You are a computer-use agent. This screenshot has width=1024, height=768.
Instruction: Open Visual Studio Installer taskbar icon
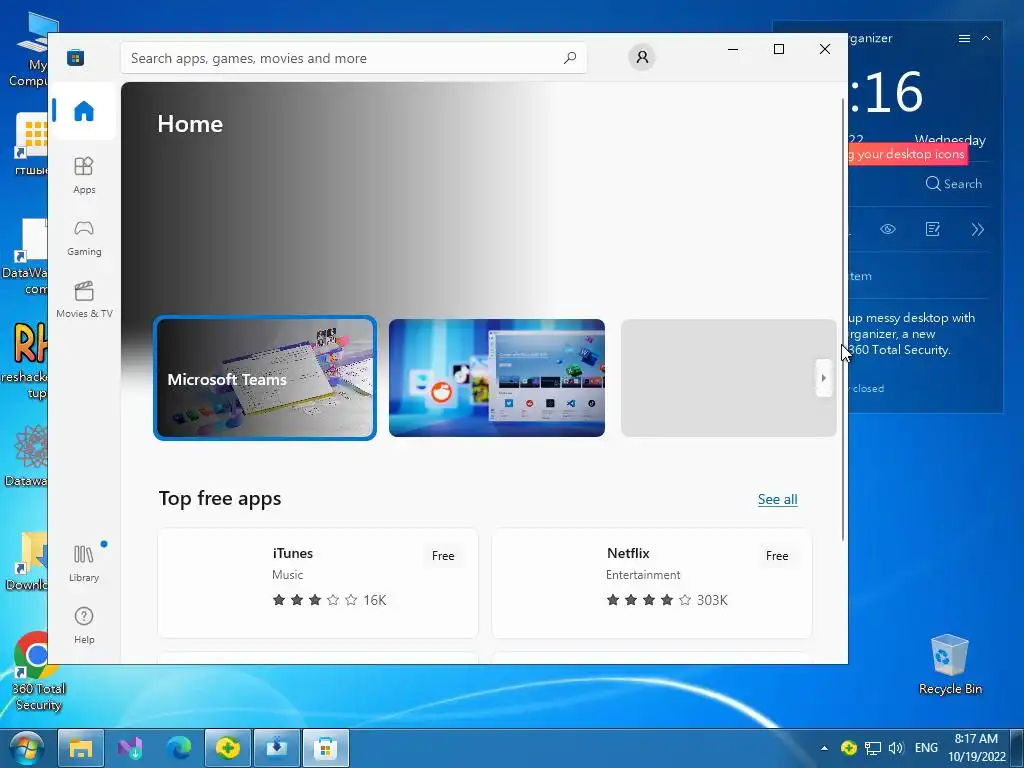pyautogui.click(x=130, y=748)
